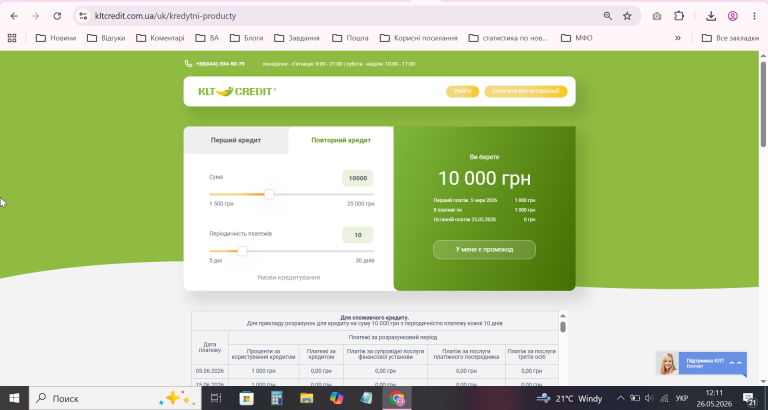Open the Підтримка KLT chat widget

[701, 363]
